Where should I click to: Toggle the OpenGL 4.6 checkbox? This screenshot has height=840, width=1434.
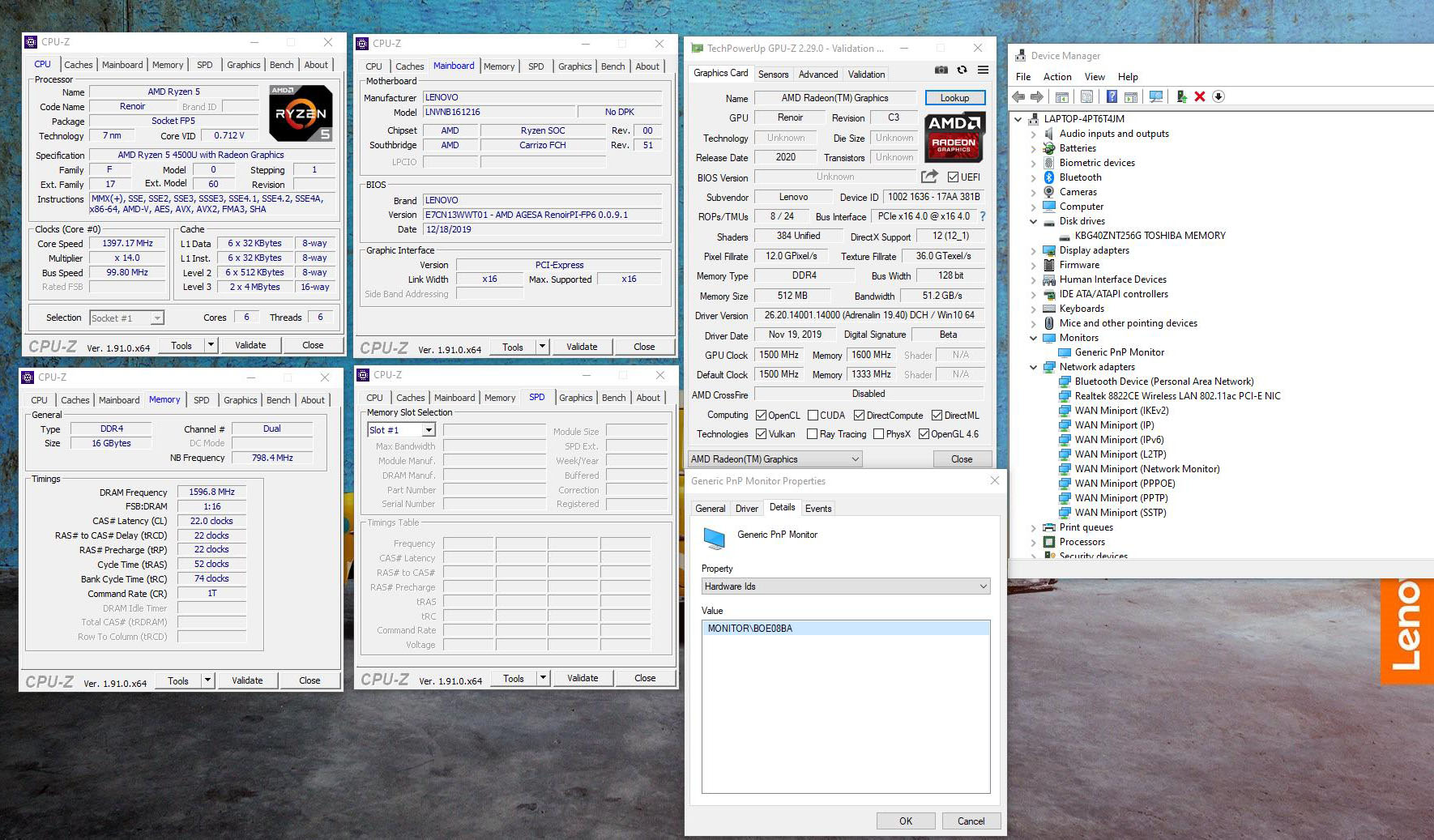coord(924,434)
